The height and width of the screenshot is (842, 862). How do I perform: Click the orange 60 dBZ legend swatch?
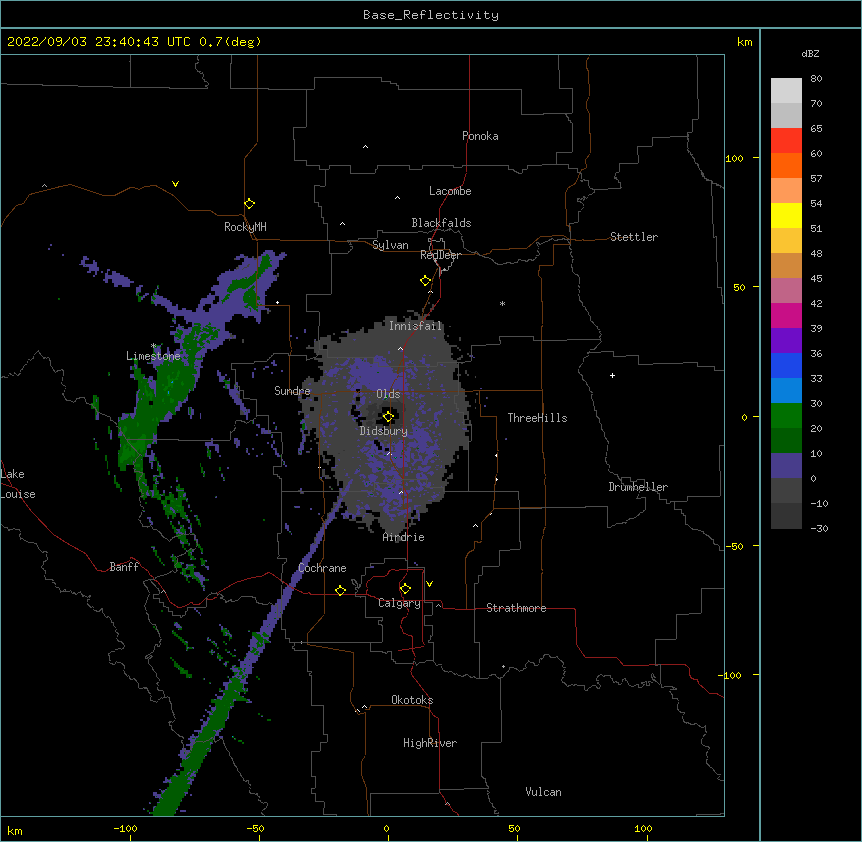click(786, 165)
